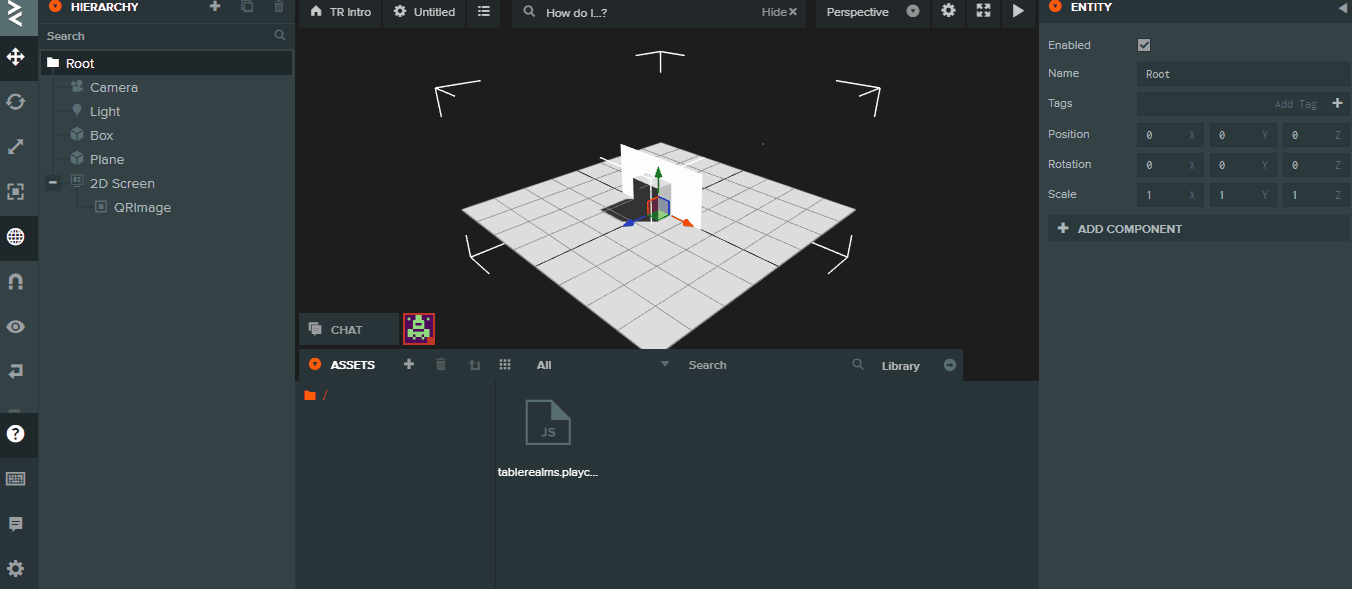Open the asset Library button
The image size is (1352, 589).
[900, 366]
